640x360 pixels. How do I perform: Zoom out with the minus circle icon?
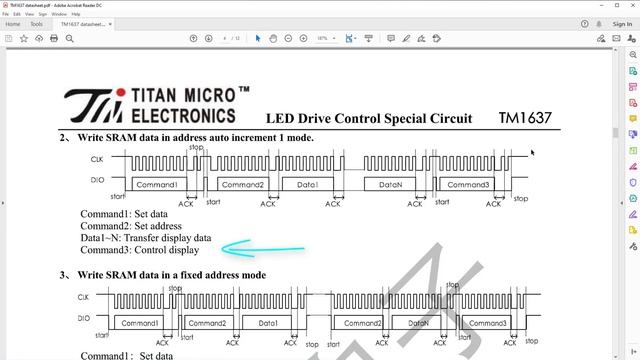click(288, 38)
